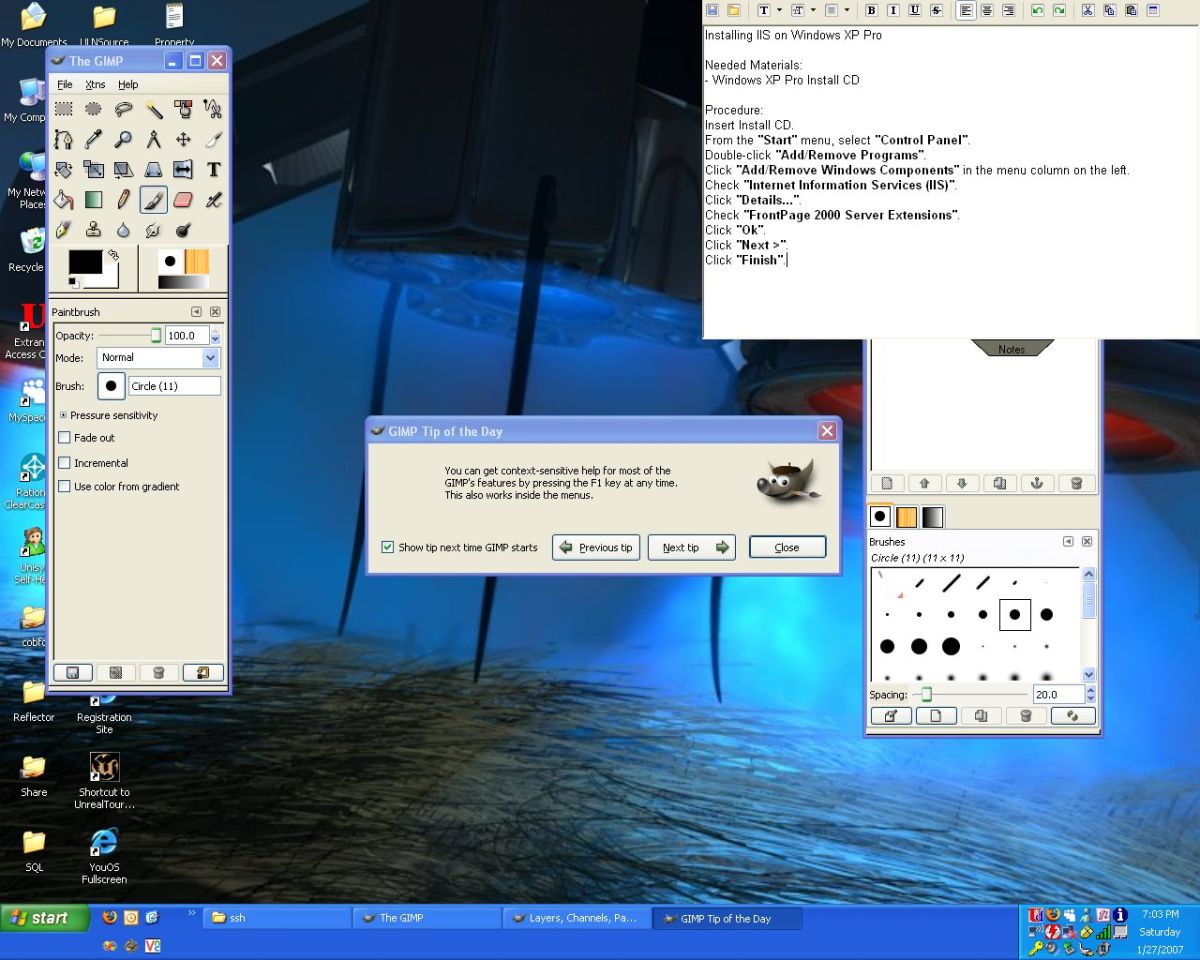Select the Zoom magnifier tool
The image size is (1200, 960).
(124, 139)
